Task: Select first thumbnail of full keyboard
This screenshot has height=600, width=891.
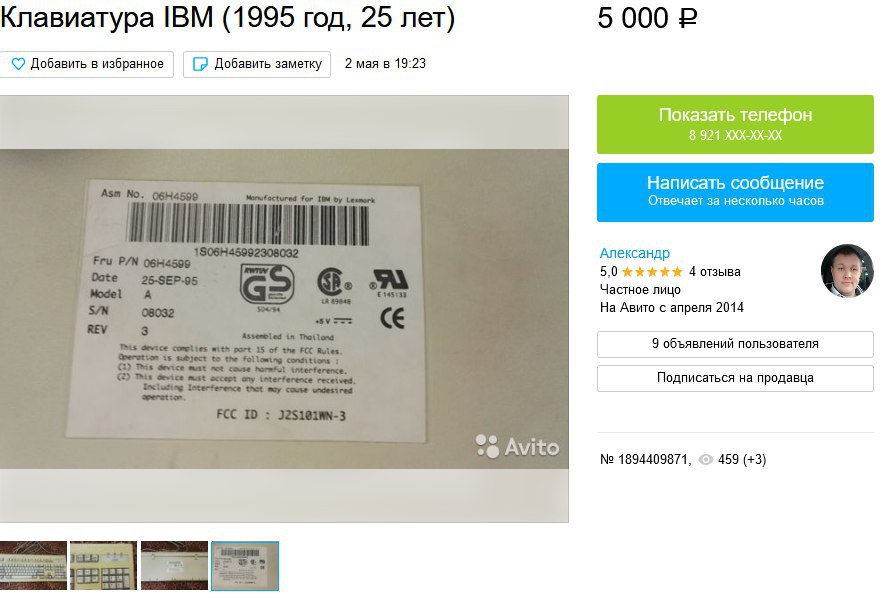Action: point(33,565)
